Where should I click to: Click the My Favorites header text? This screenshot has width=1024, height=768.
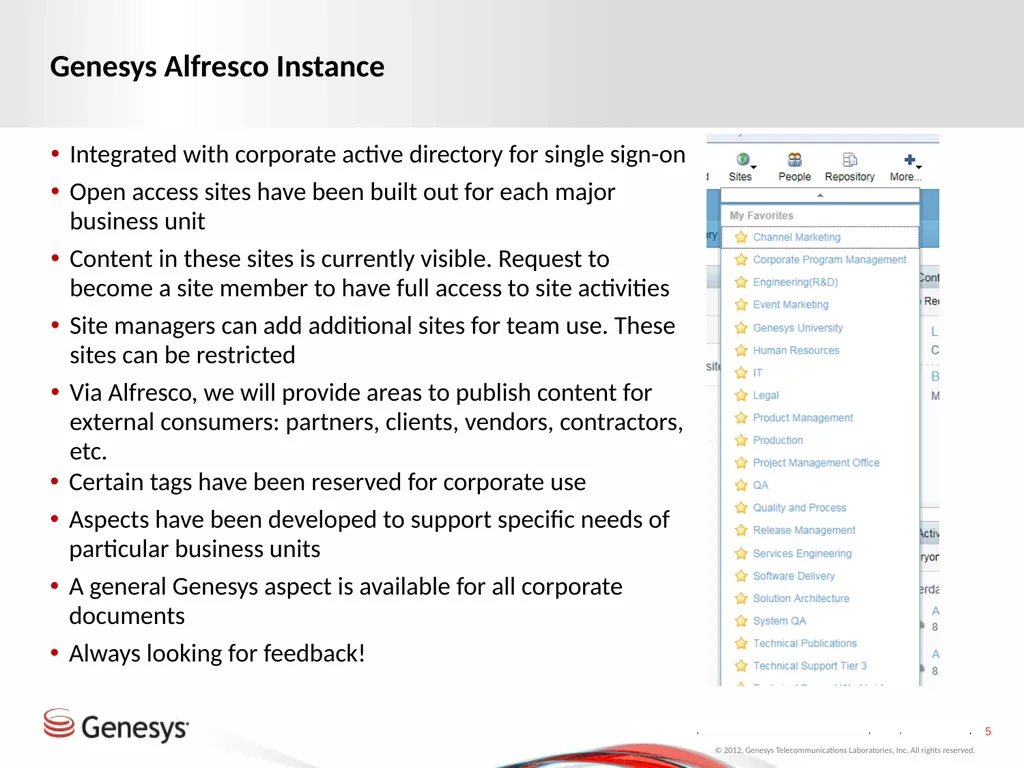point(761,216)
